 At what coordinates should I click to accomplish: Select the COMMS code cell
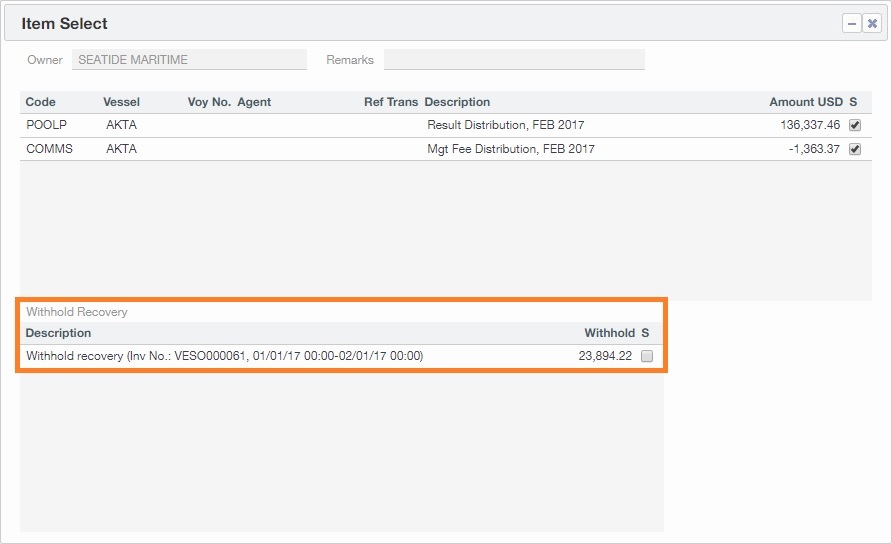coord(49,149)
